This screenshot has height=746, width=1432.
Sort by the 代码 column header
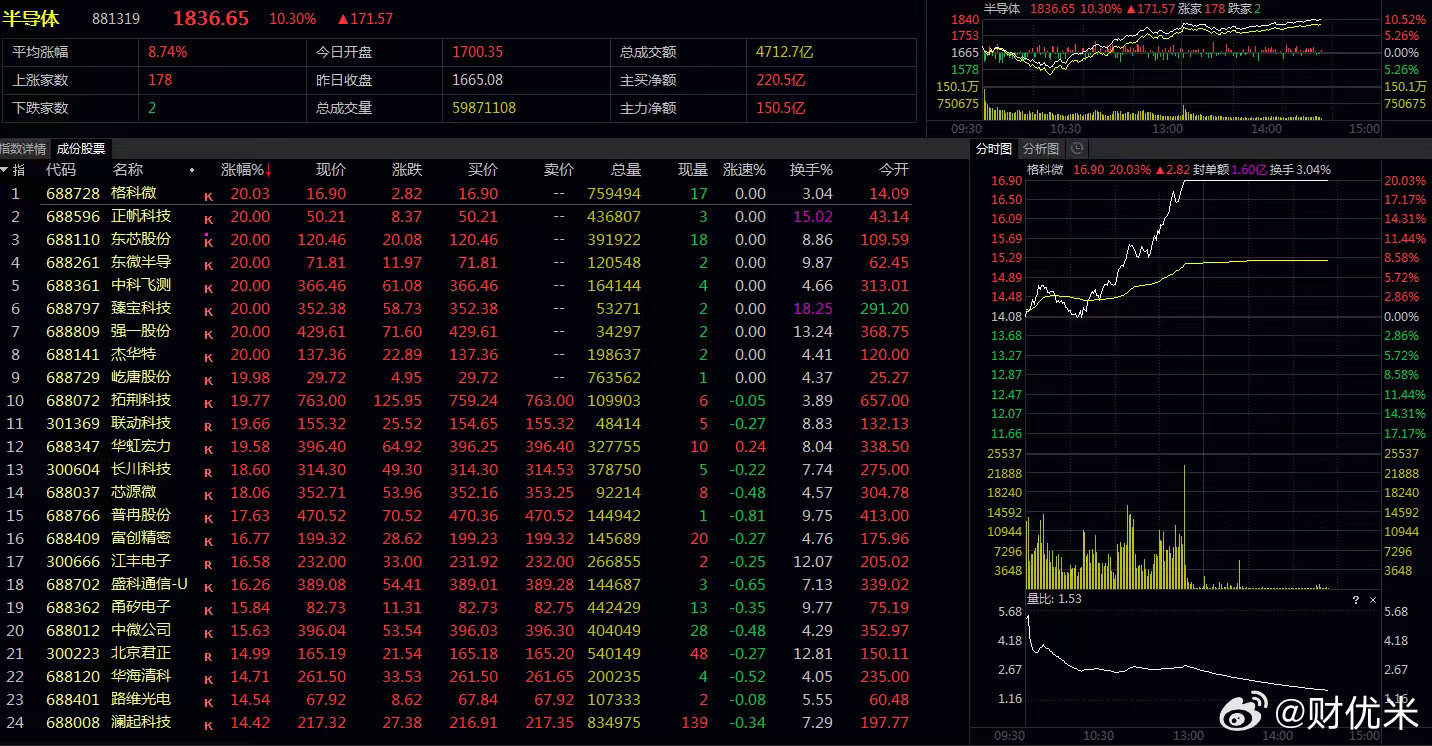[x=61, y=170]
